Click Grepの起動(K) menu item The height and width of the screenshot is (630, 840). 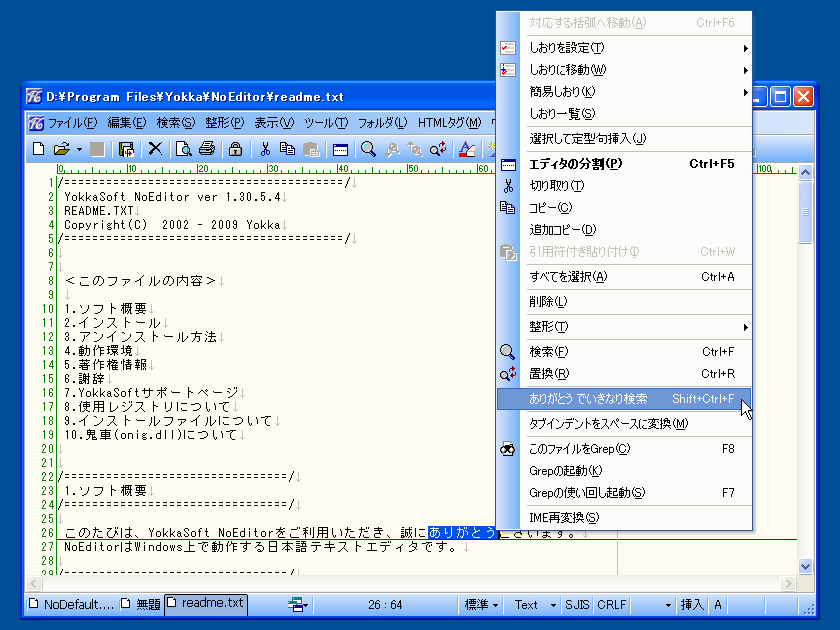(625, 471)
